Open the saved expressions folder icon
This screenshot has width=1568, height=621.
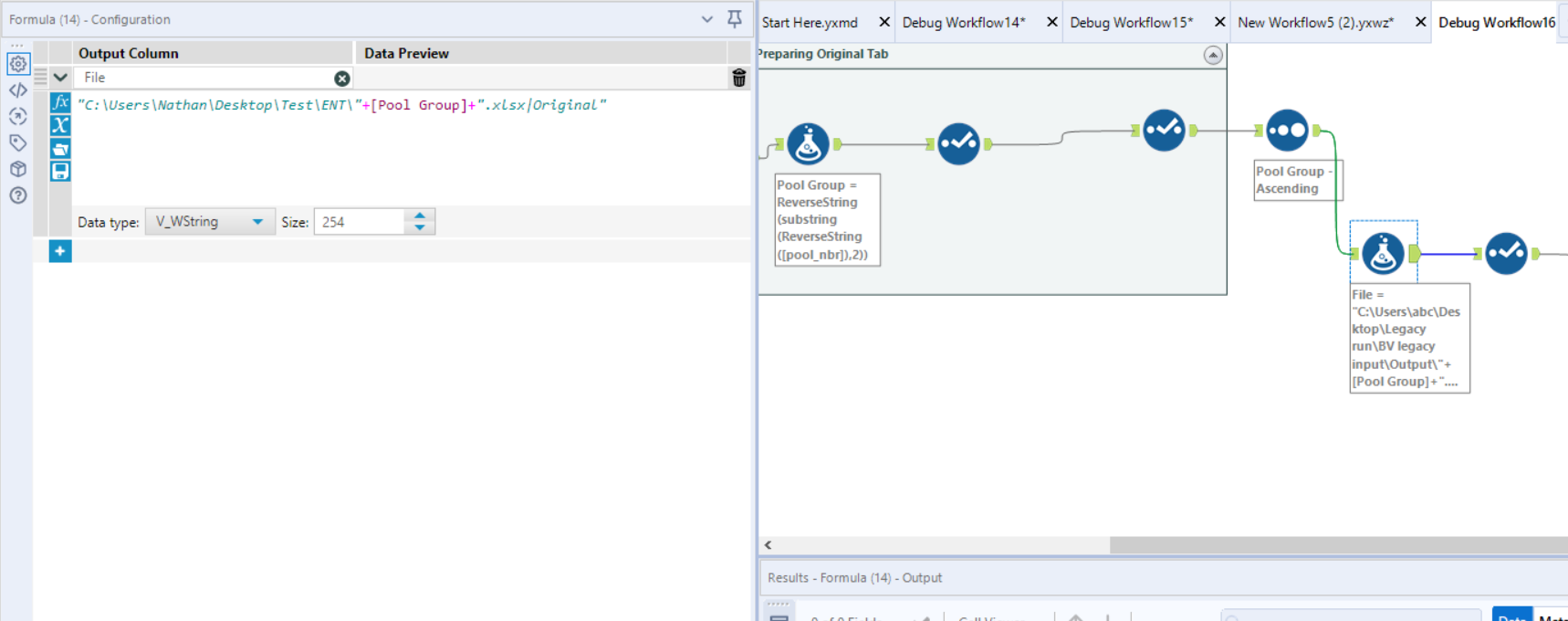60,148
